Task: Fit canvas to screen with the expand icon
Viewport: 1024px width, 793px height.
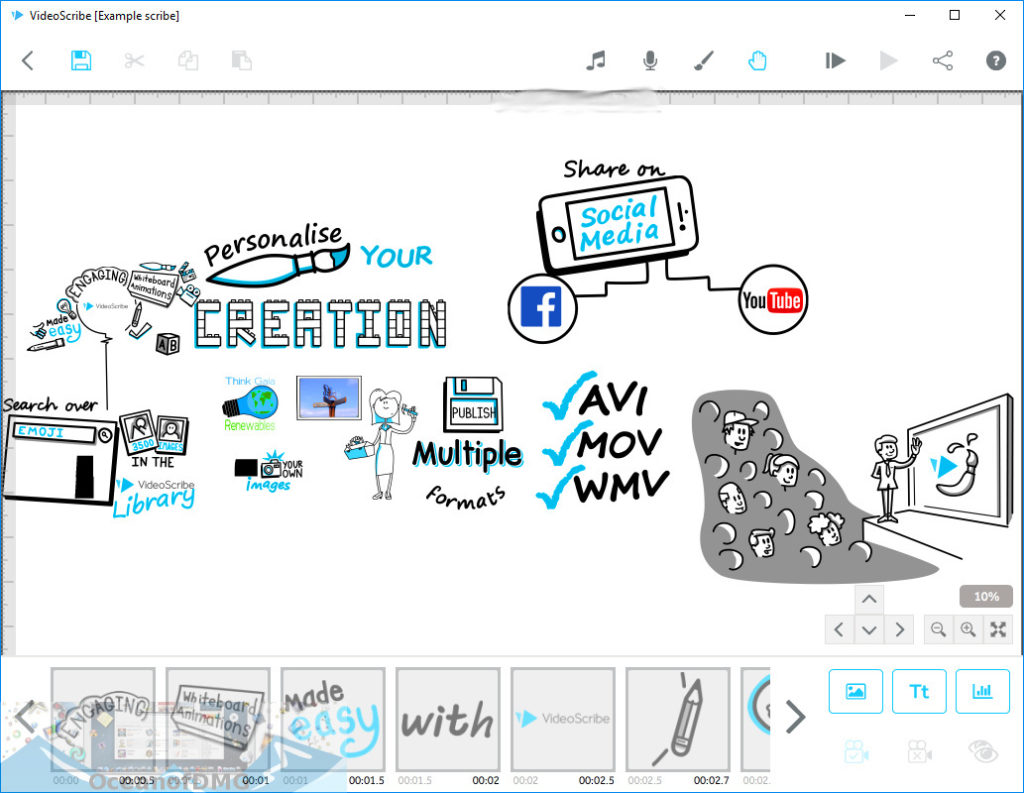Action: point(998,630)
